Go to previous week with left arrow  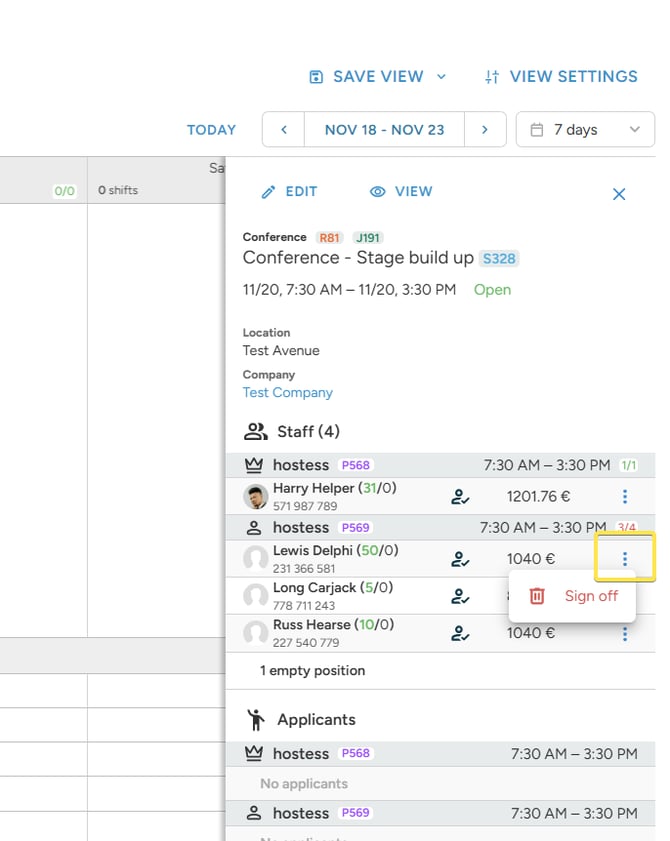(x=284, y=130)
